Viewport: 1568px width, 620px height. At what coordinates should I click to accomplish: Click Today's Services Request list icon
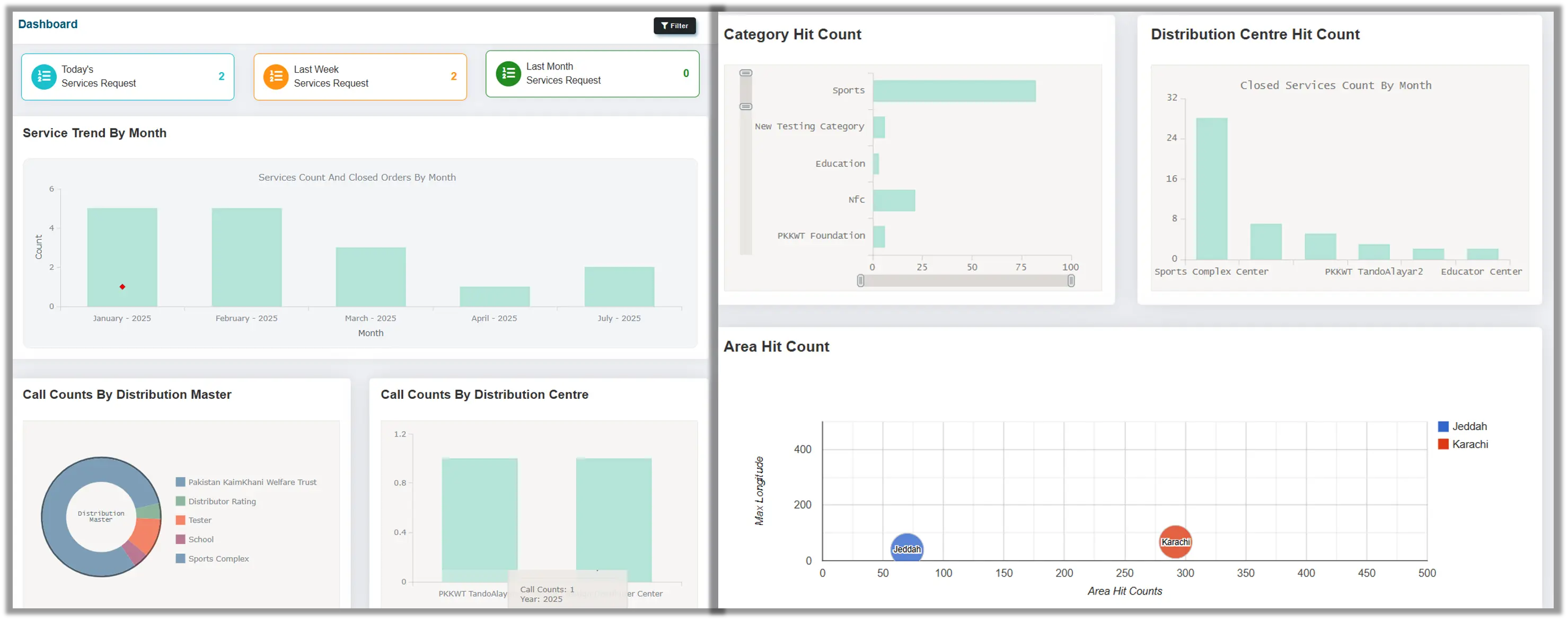44,77
